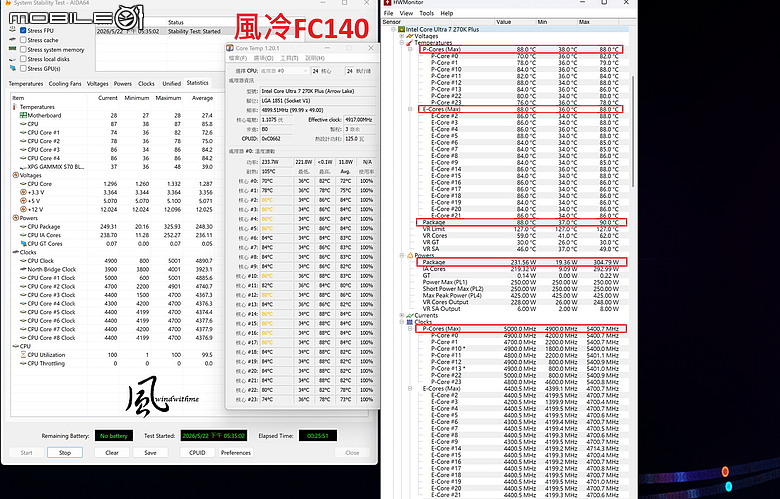Click the Intel Core Ultra 7 270K Plus (Arrow Lake) model field in Core Temp
The height and width of the screenshot is (499, 780).
pyautogui.click(x=318, y=91)
